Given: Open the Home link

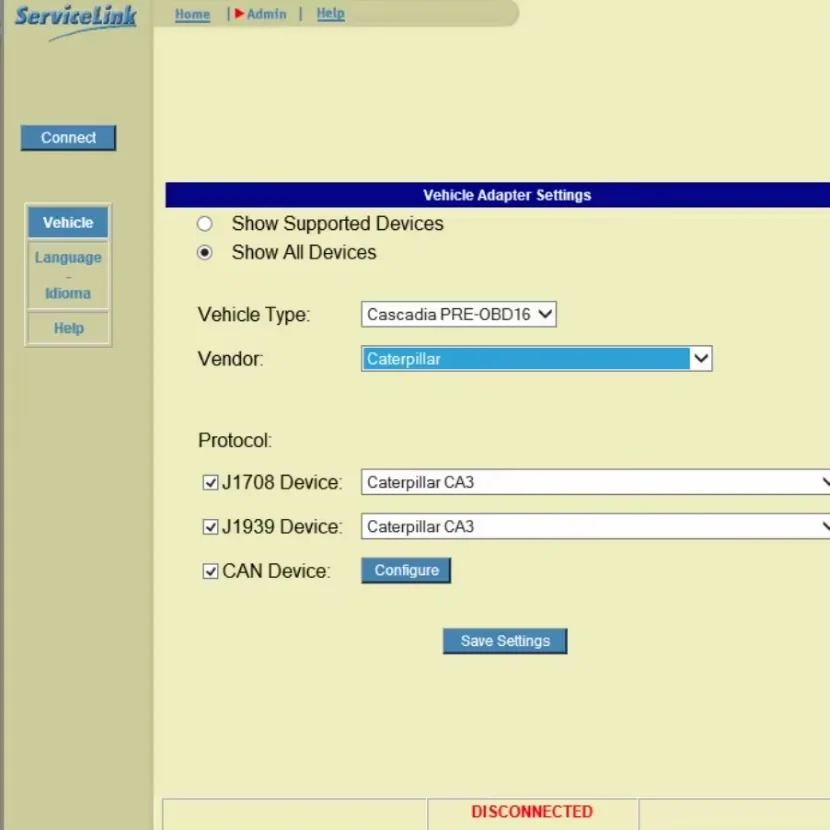Looking at the screenshot, I should (x=192, y=14).
